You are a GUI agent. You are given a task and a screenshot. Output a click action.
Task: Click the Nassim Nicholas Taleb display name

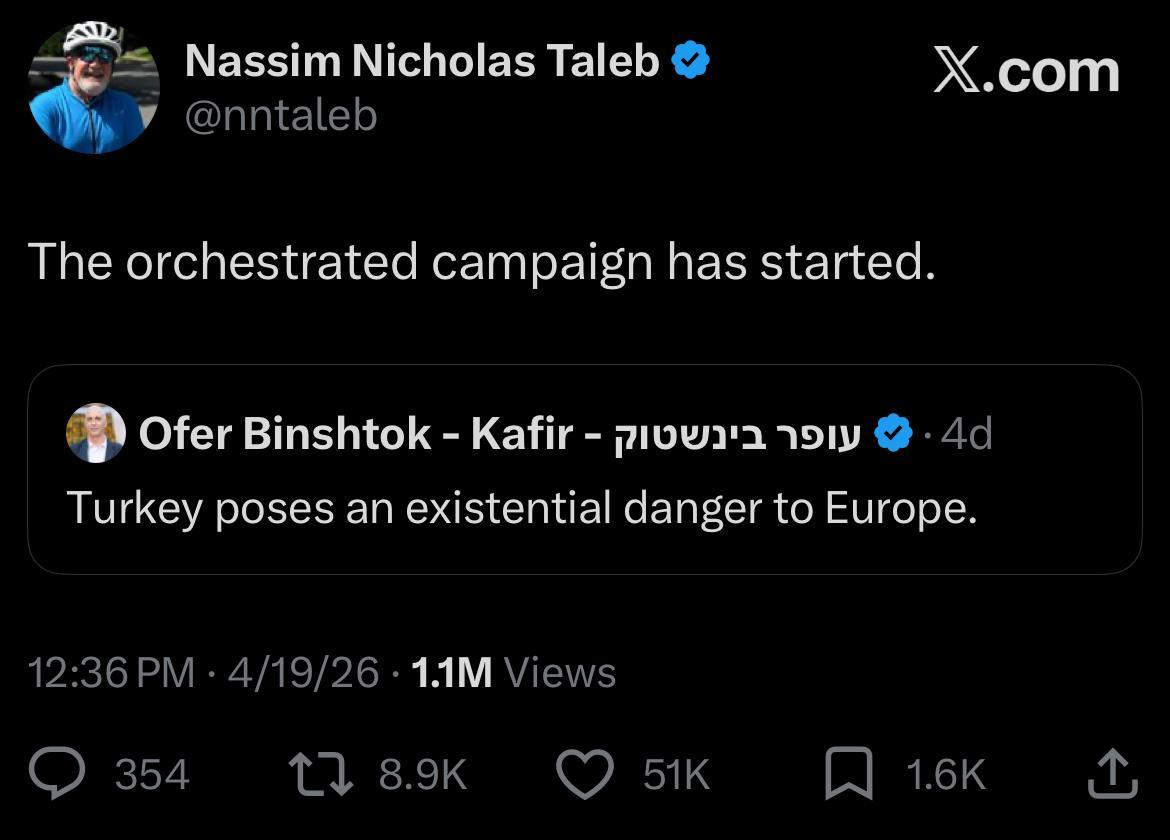[x=422, y=62]
